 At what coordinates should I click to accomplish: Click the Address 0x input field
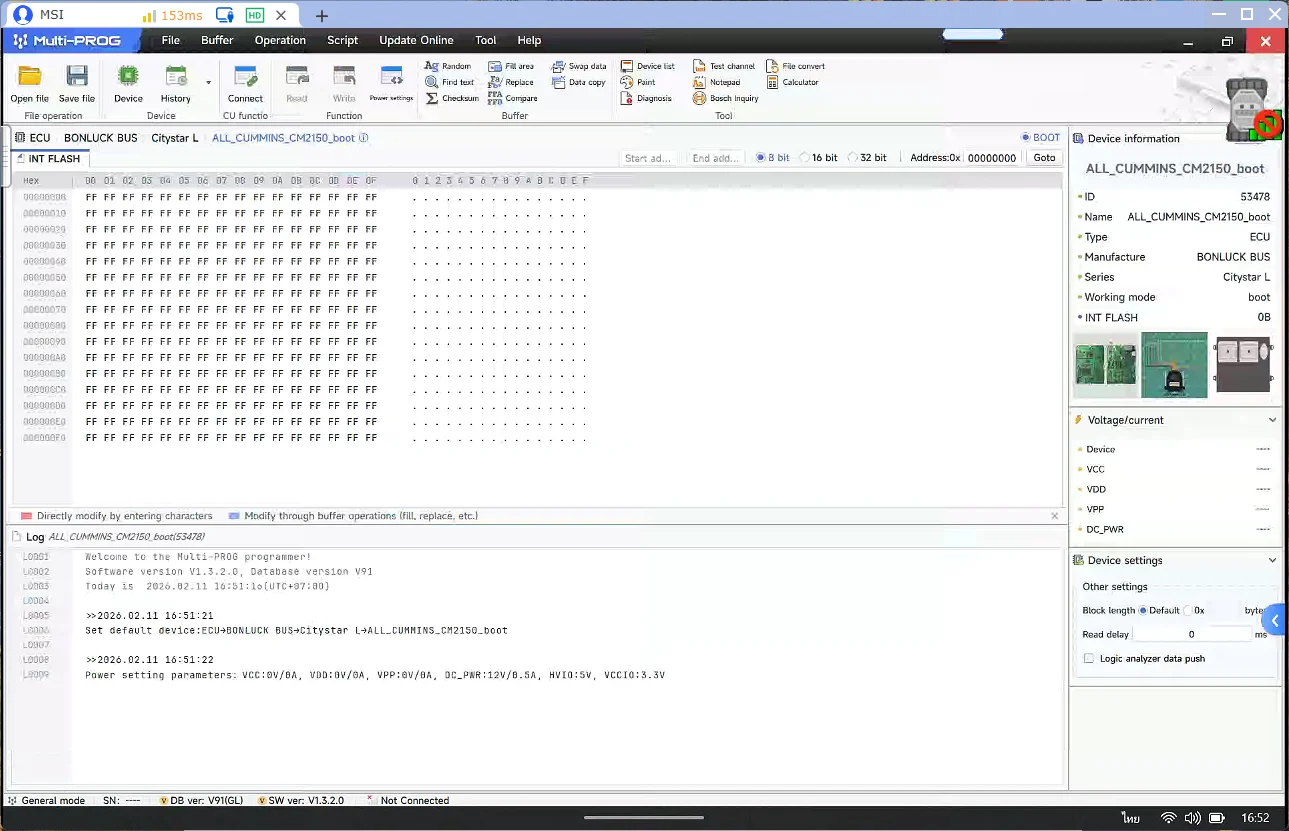tap(993, 158)
